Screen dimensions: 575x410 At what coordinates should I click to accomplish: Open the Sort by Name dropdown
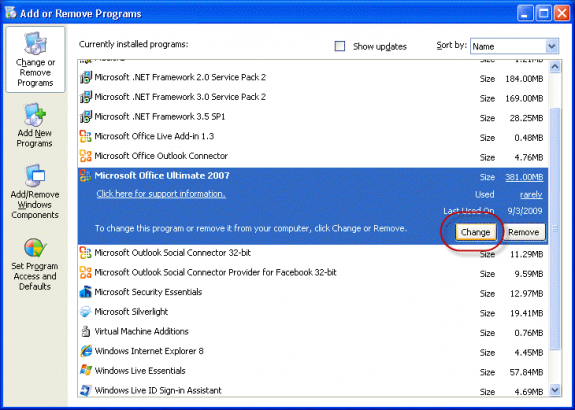[514, 47]
